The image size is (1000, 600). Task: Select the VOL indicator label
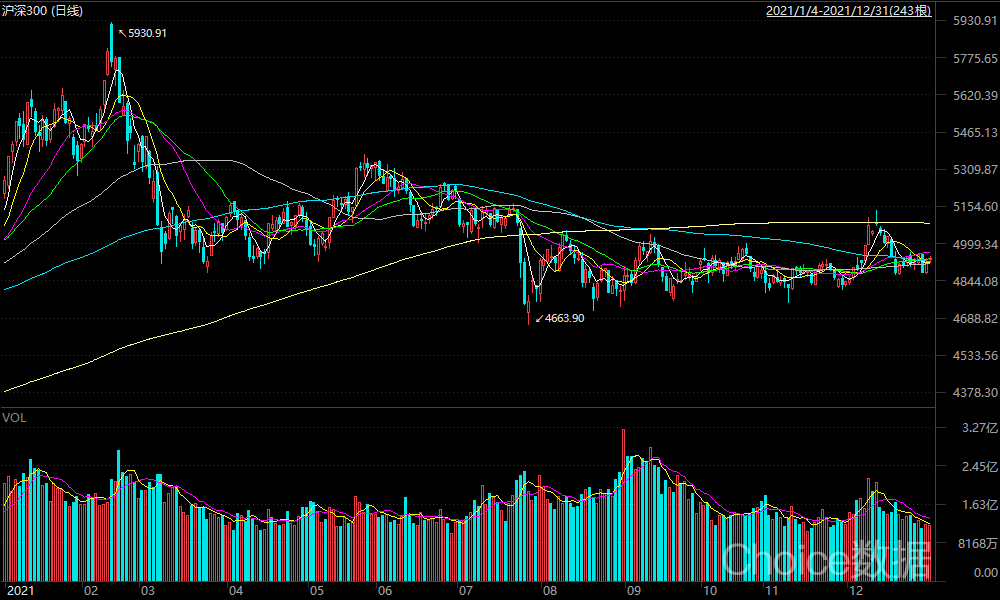coord(14,417)
